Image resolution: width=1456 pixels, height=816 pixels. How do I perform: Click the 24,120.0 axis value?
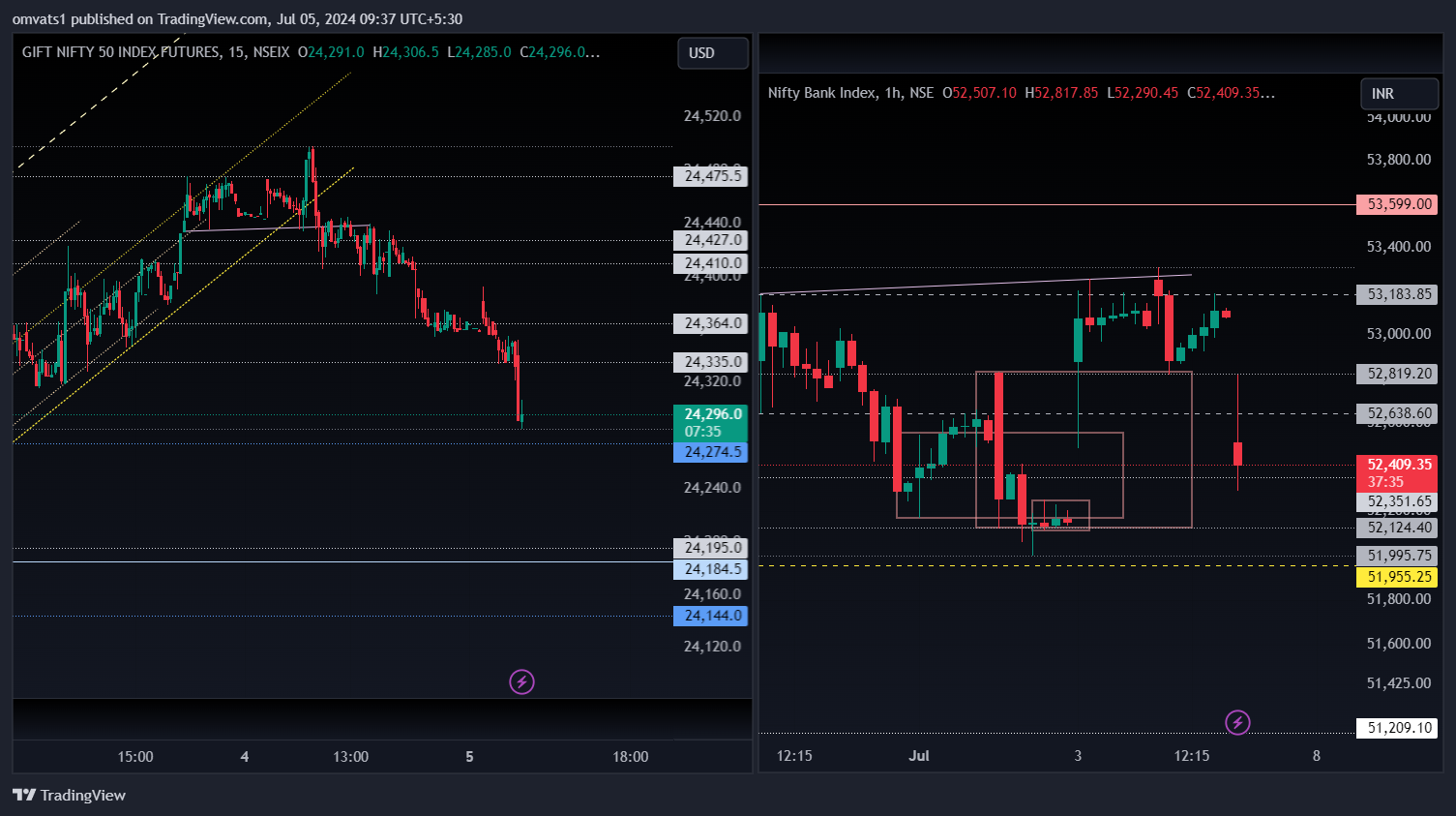coord(712,647)
